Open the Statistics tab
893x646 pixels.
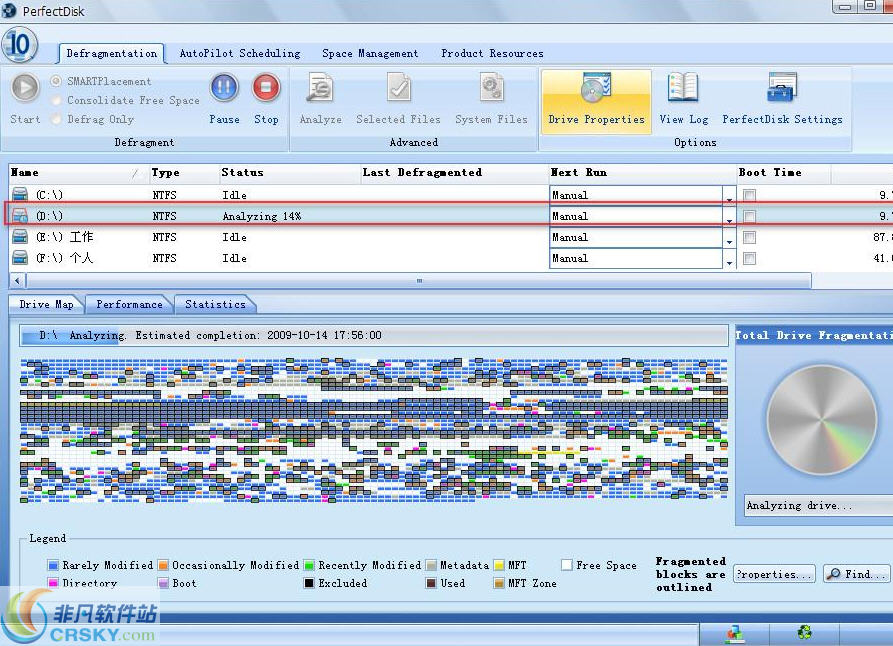(216, 304)
